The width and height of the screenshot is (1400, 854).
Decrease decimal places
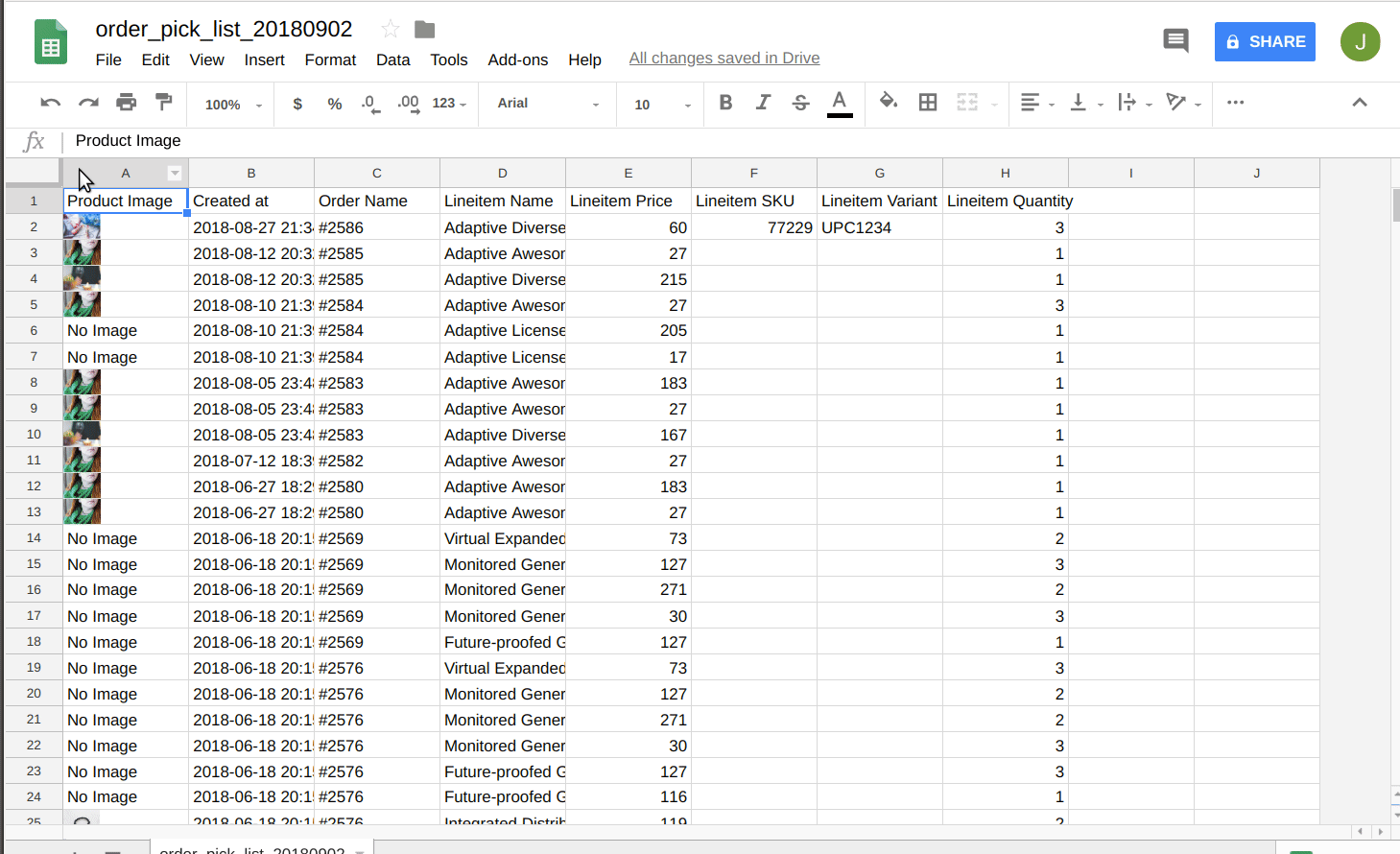[370, 103]
